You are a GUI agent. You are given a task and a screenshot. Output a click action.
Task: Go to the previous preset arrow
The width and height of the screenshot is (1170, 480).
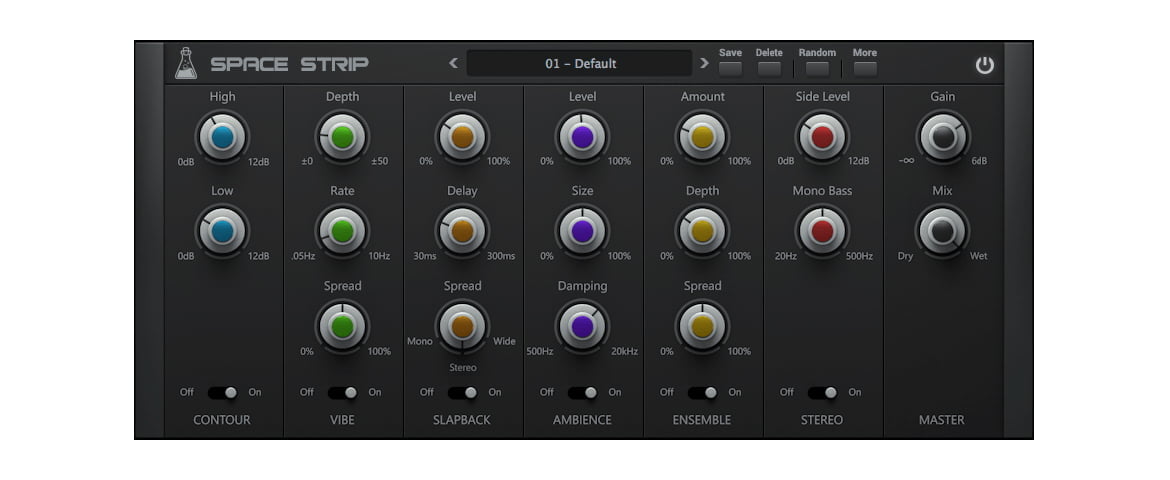tap(453, 63)
